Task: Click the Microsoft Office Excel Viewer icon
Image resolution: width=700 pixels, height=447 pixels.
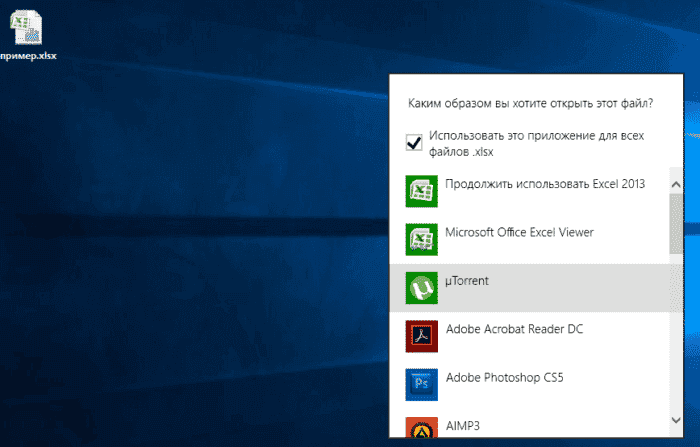Action: pos(418,237)
